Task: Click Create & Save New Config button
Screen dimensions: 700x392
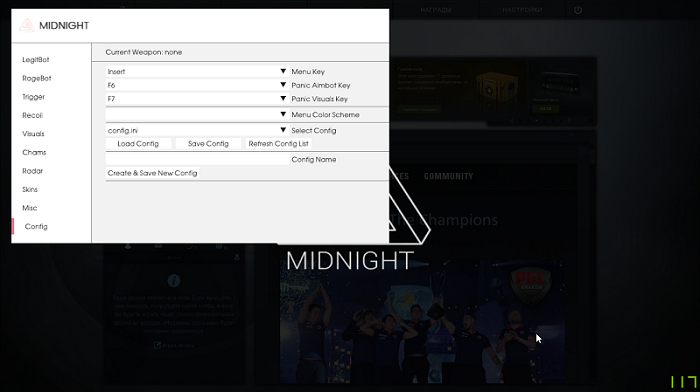Action: [152, 173]
